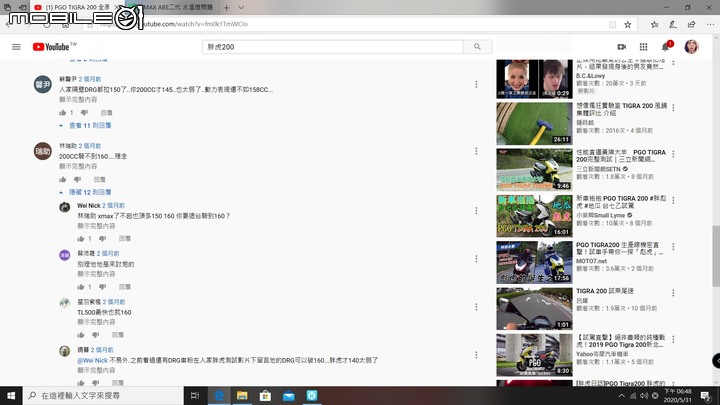720x405 pixels.
Task: Collapse the 隱藏 12 則回覆 replies
Action: click(86, 192)
